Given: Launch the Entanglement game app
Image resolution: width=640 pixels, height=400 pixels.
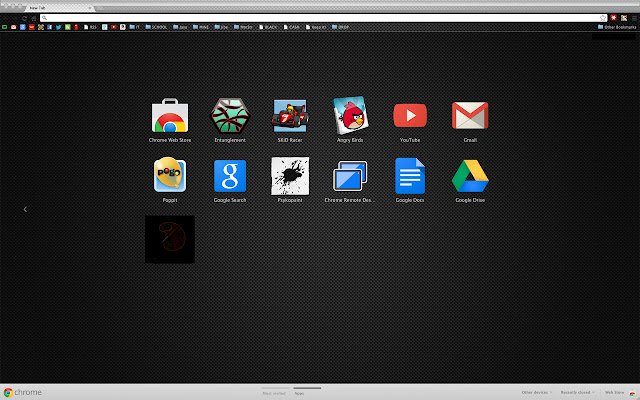Looking at the screenshot, I should [x=230, y=121].
